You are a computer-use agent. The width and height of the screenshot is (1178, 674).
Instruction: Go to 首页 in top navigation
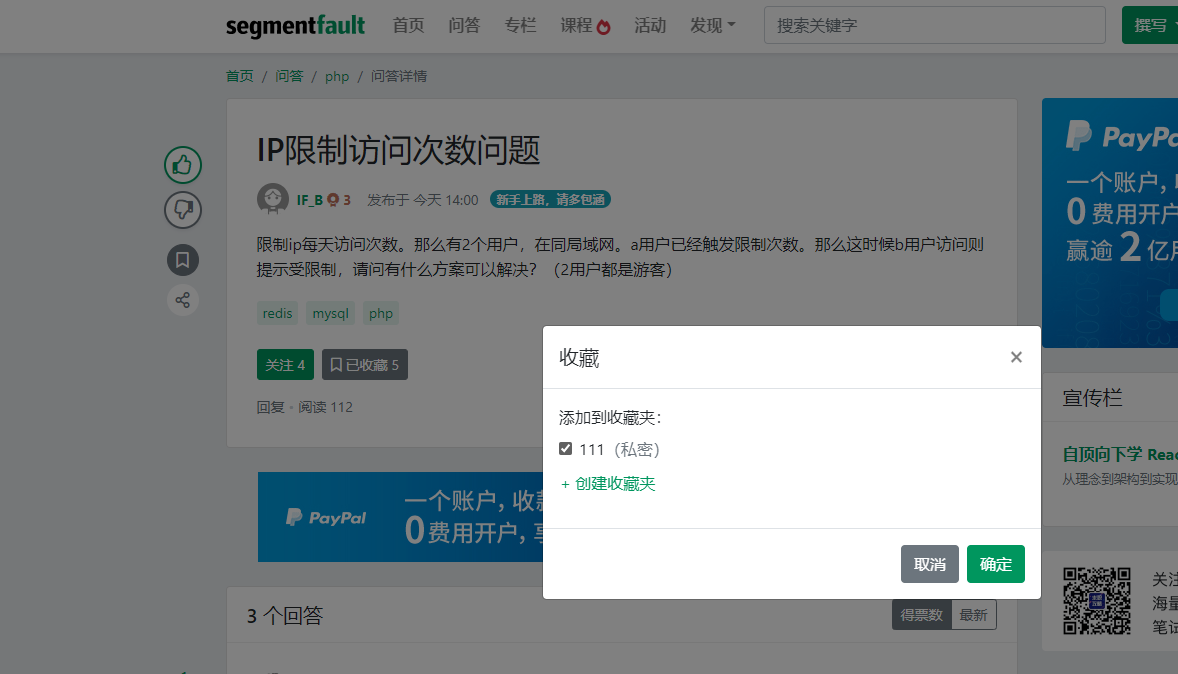tap(408, 26)
